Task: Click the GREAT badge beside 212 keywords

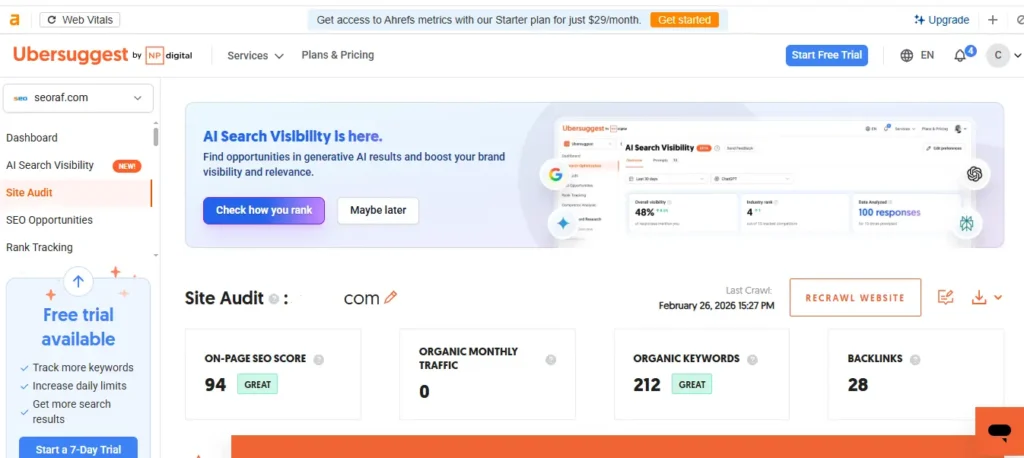Action: point(692,384)
